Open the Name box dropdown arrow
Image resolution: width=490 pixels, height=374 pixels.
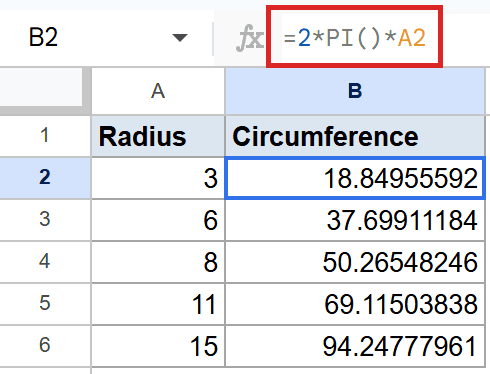click(x=180, y=38)
